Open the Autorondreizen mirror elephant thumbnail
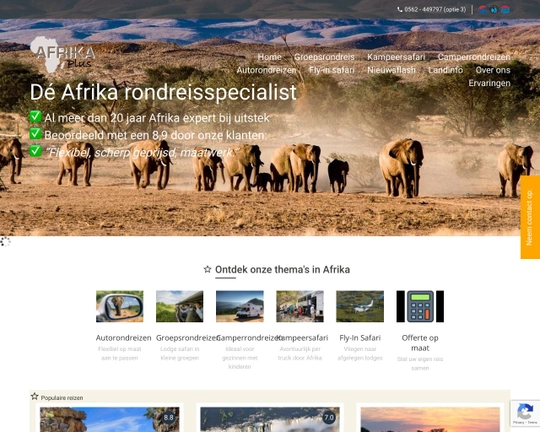 click(x=120, y=306)
